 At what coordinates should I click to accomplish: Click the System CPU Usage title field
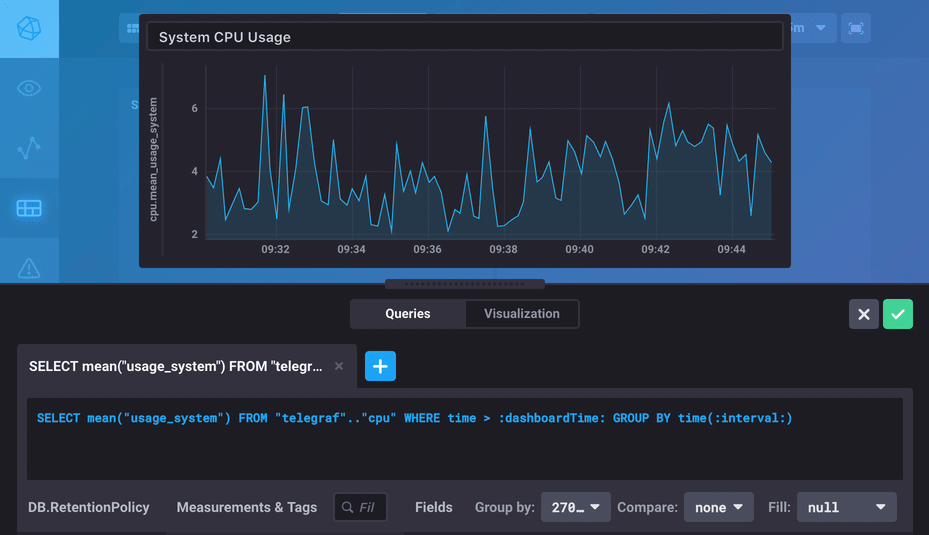[465, 37]
